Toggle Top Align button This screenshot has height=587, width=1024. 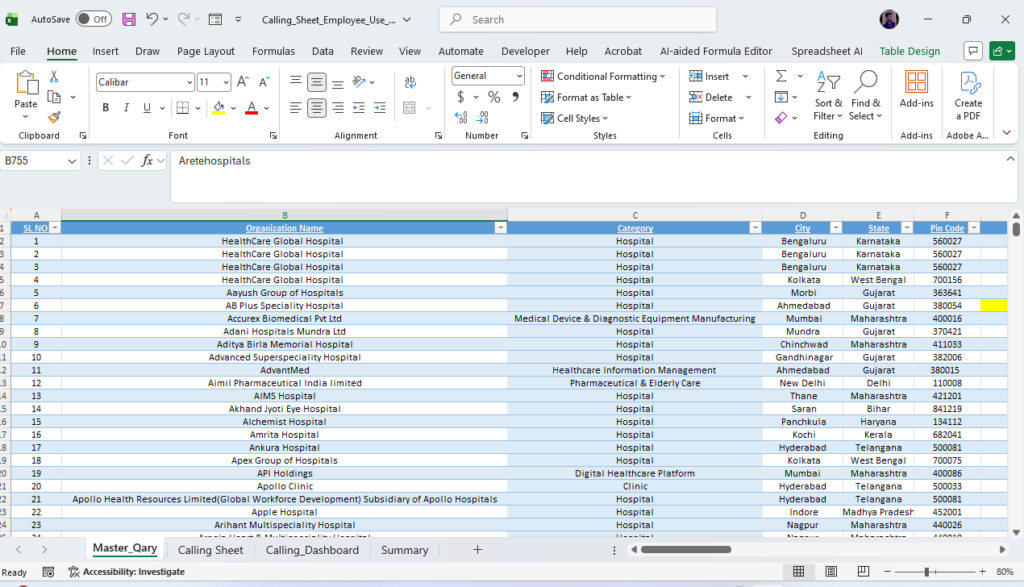[296, 82]
